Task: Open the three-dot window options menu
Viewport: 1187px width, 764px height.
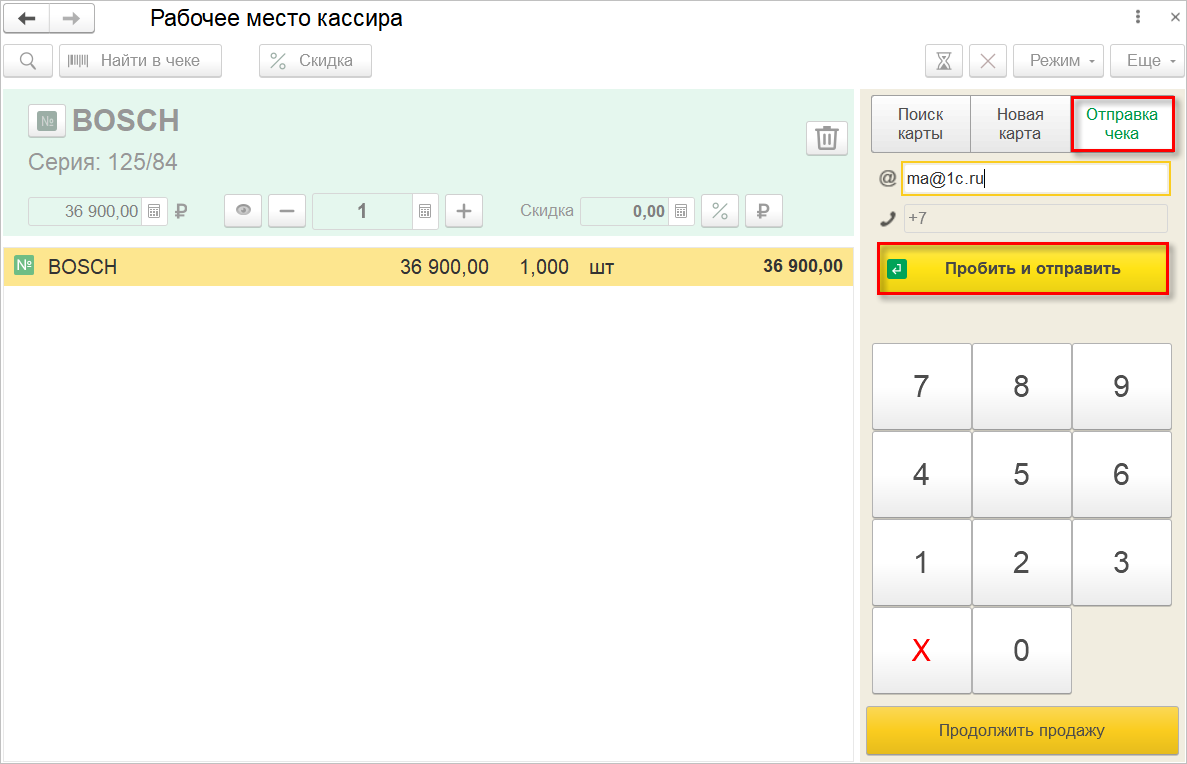Action: (1138, 17)
